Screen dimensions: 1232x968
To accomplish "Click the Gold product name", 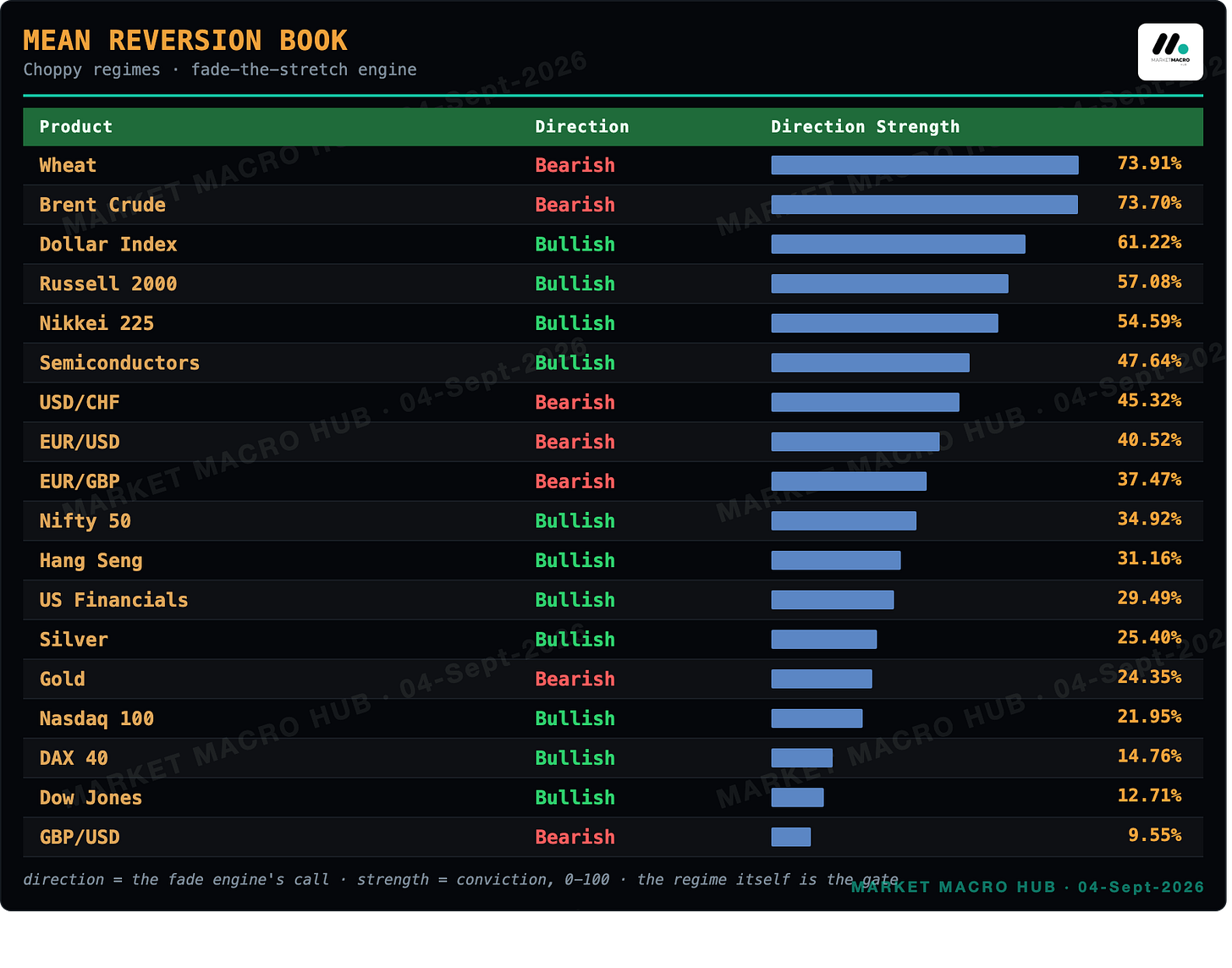I will pyautogui.click(x=63, y=679).
